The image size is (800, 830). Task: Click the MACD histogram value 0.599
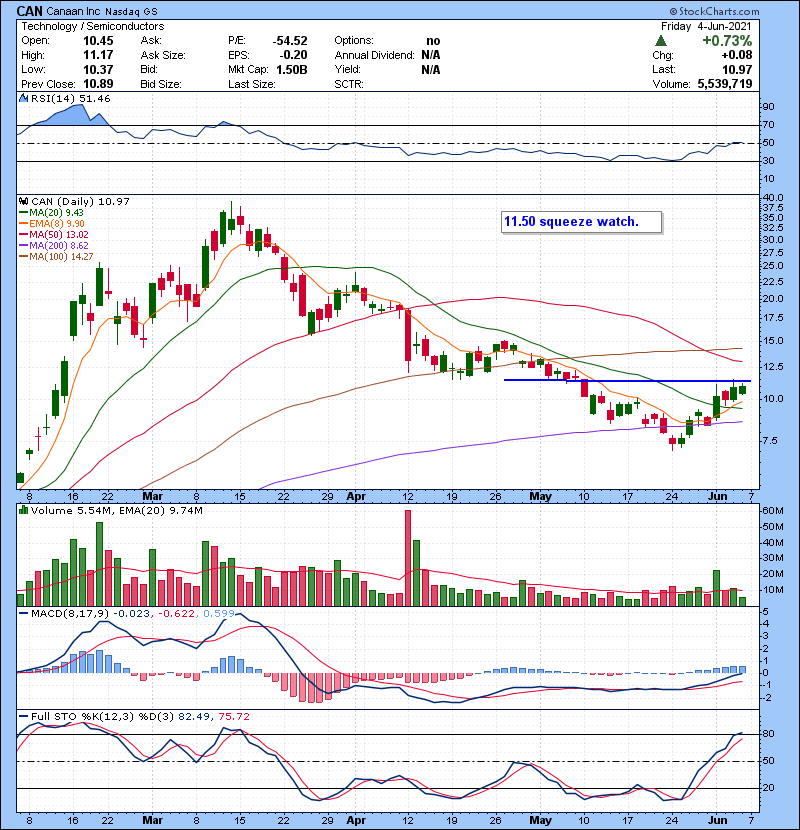218,613
